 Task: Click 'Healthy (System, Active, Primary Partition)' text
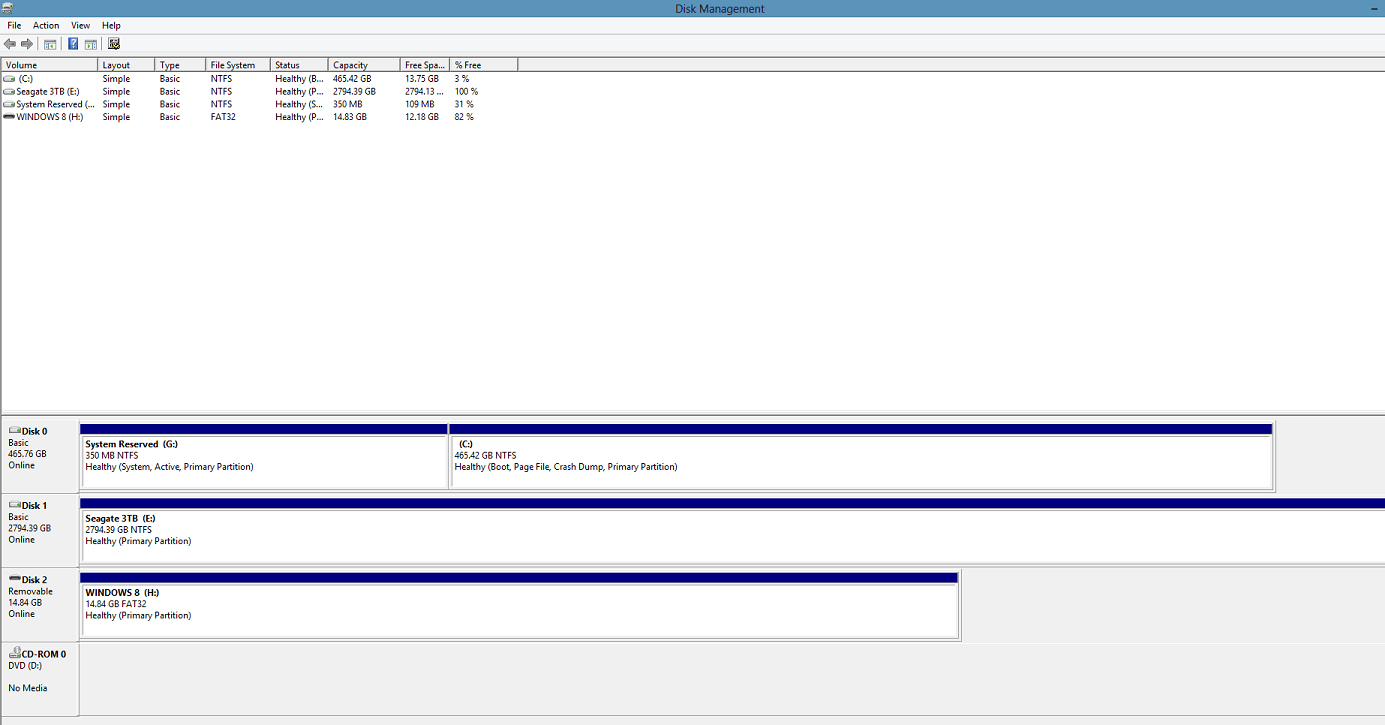(170, 467)
